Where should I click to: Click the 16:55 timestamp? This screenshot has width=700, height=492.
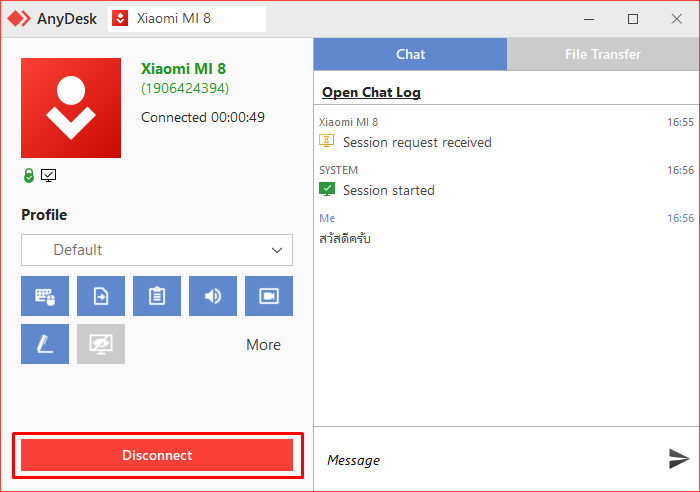click(x=680, y=122)
